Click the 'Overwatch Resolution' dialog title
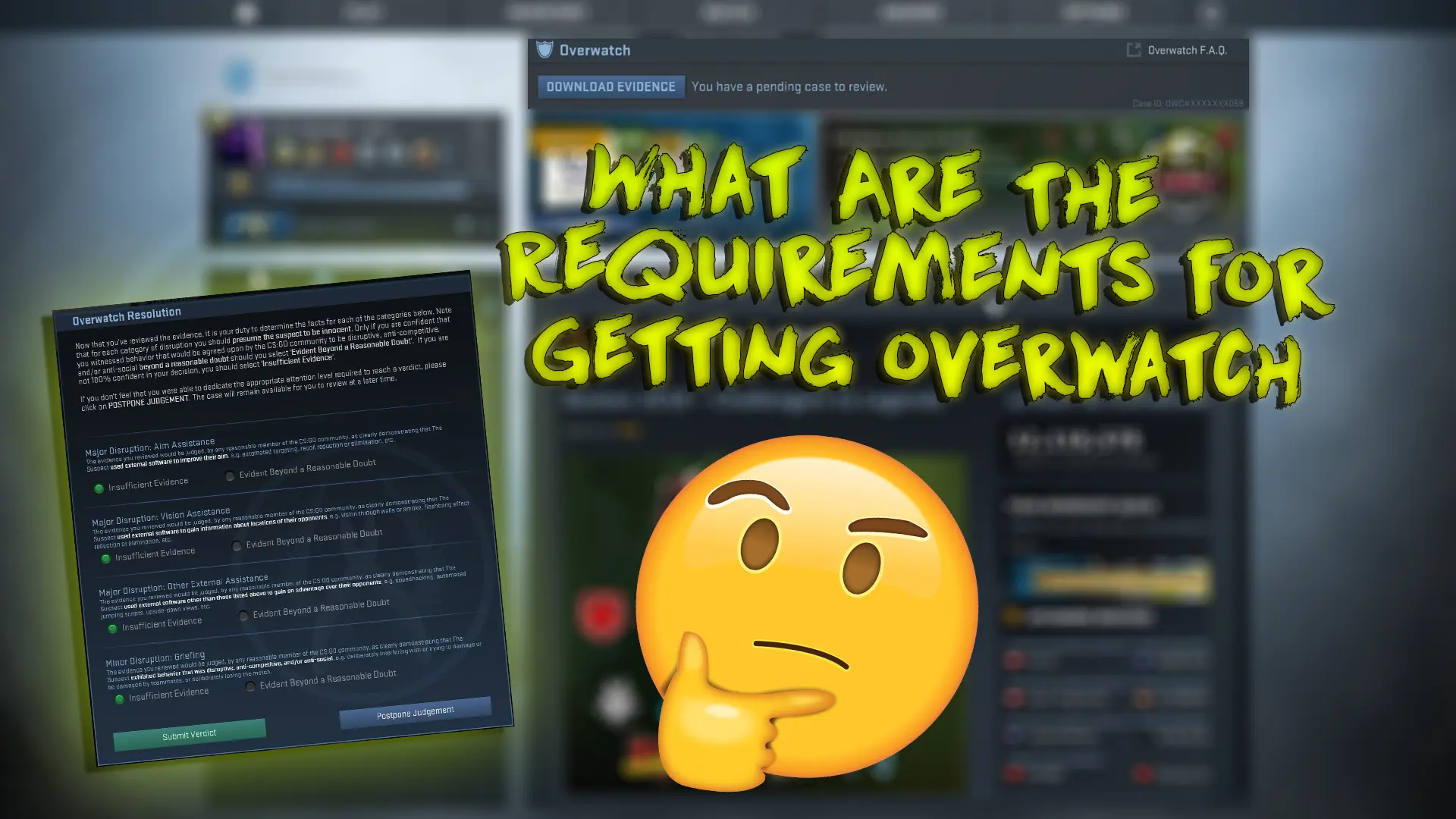This screenshot has height=819, width=1456. (127, 315)
